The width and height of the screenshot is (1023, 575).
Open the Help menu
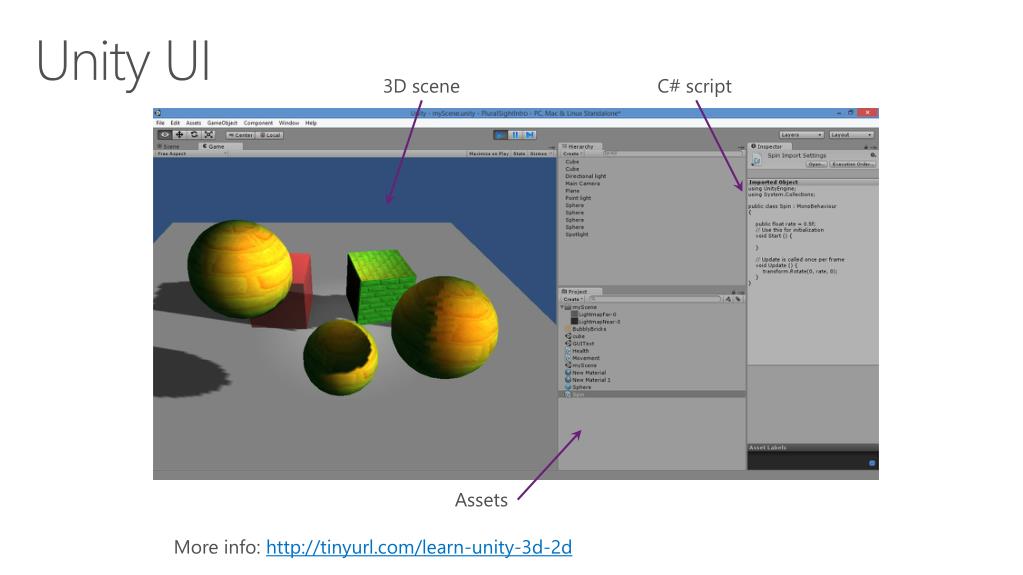311,123
